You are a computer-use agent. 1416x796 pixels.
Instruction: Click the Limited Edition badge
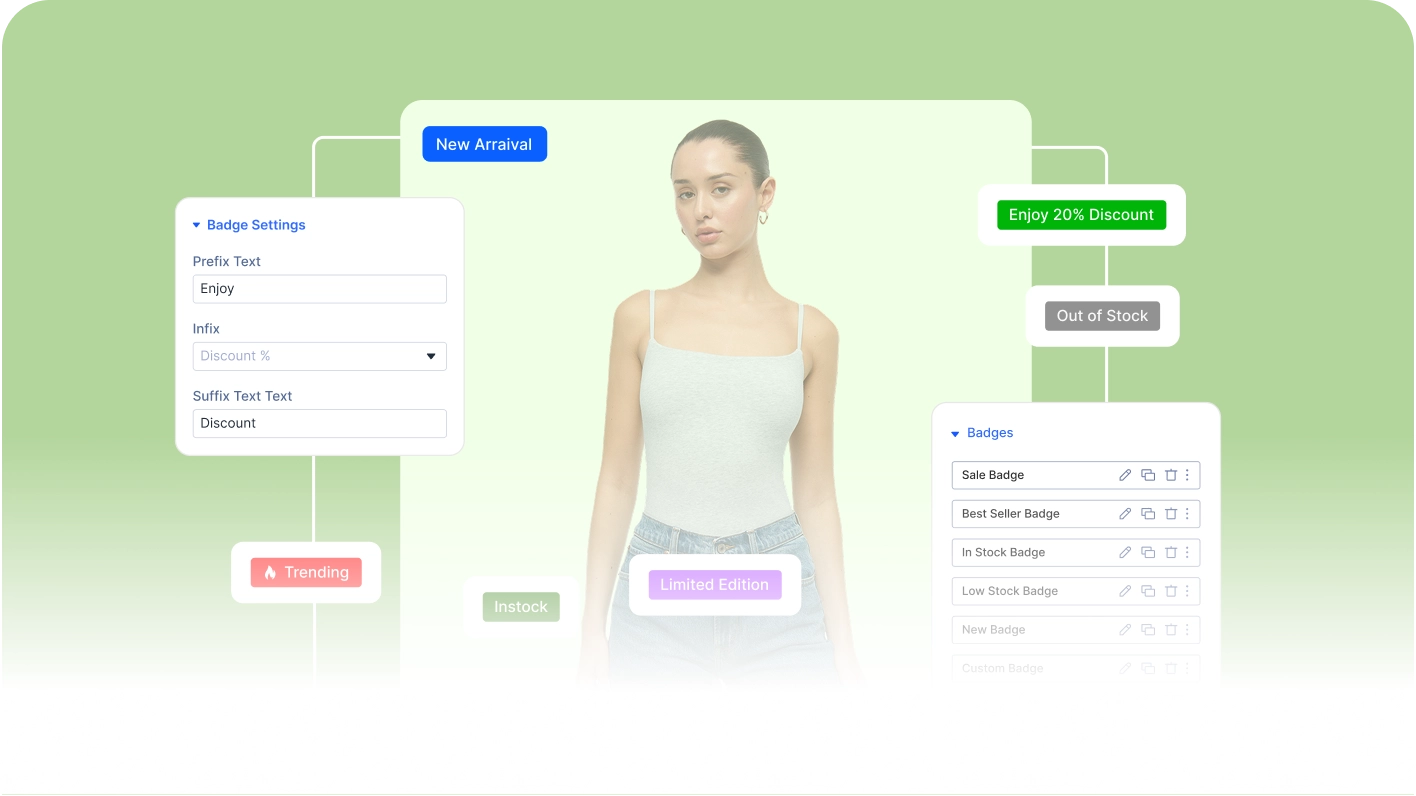click(x=714, y=585)
